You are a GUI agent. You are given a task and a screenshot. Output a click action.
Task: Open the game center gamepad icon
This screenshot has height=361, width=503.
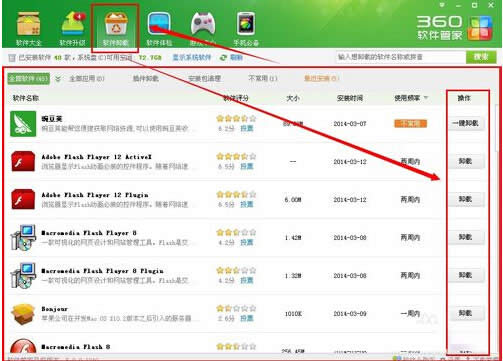203,24
